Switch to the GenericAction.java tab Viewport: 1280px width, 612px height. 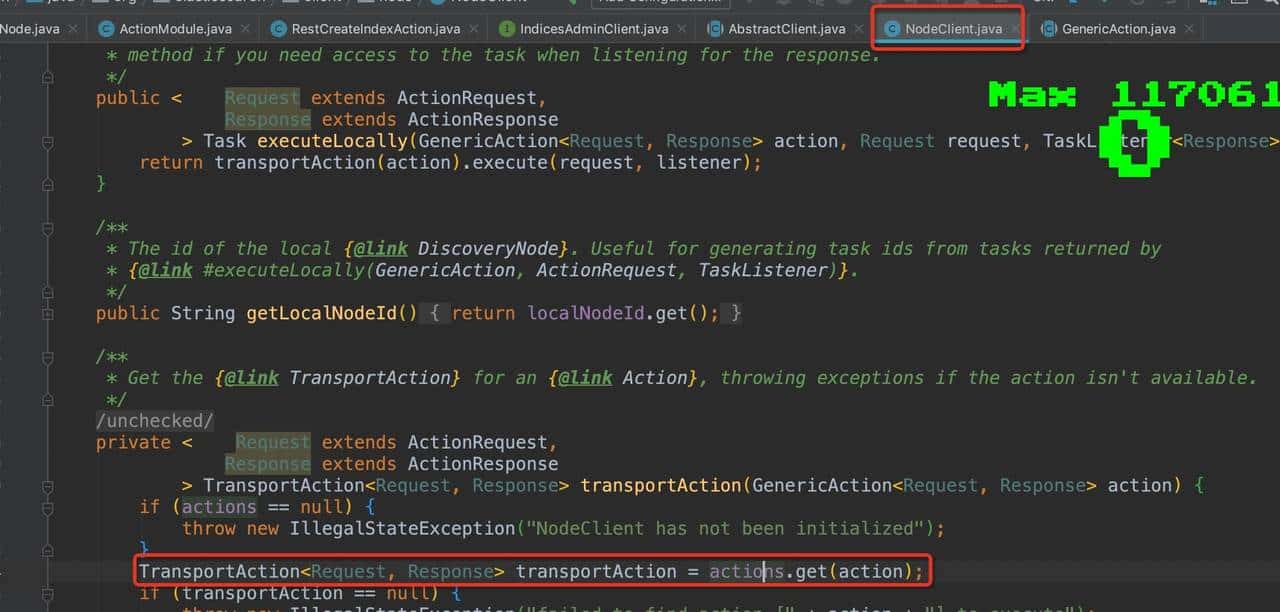(x=1118, y=29)
